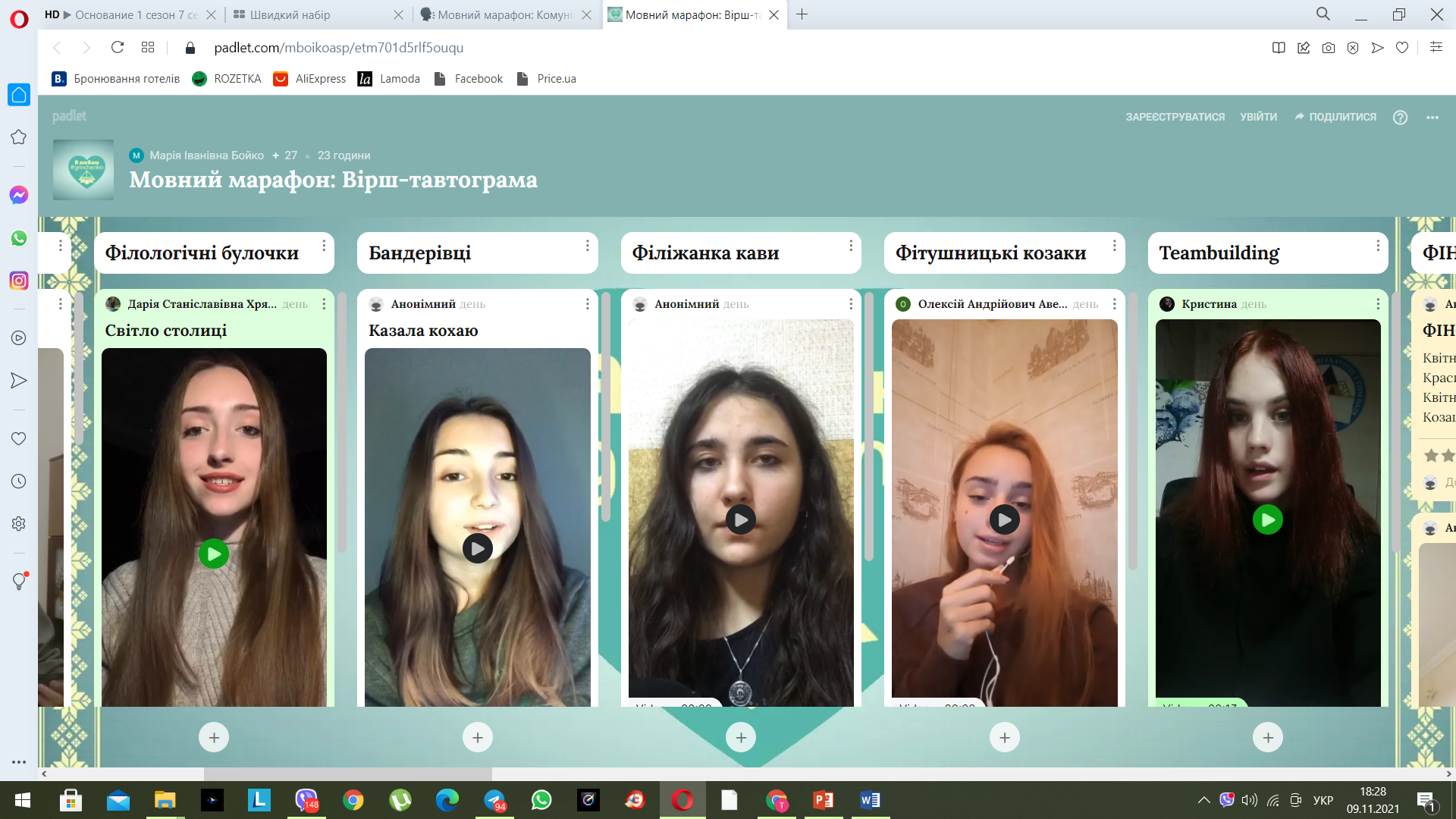Open the padlet three-dots more menu
This screenshot has height=819, width=1456.
1432,117
